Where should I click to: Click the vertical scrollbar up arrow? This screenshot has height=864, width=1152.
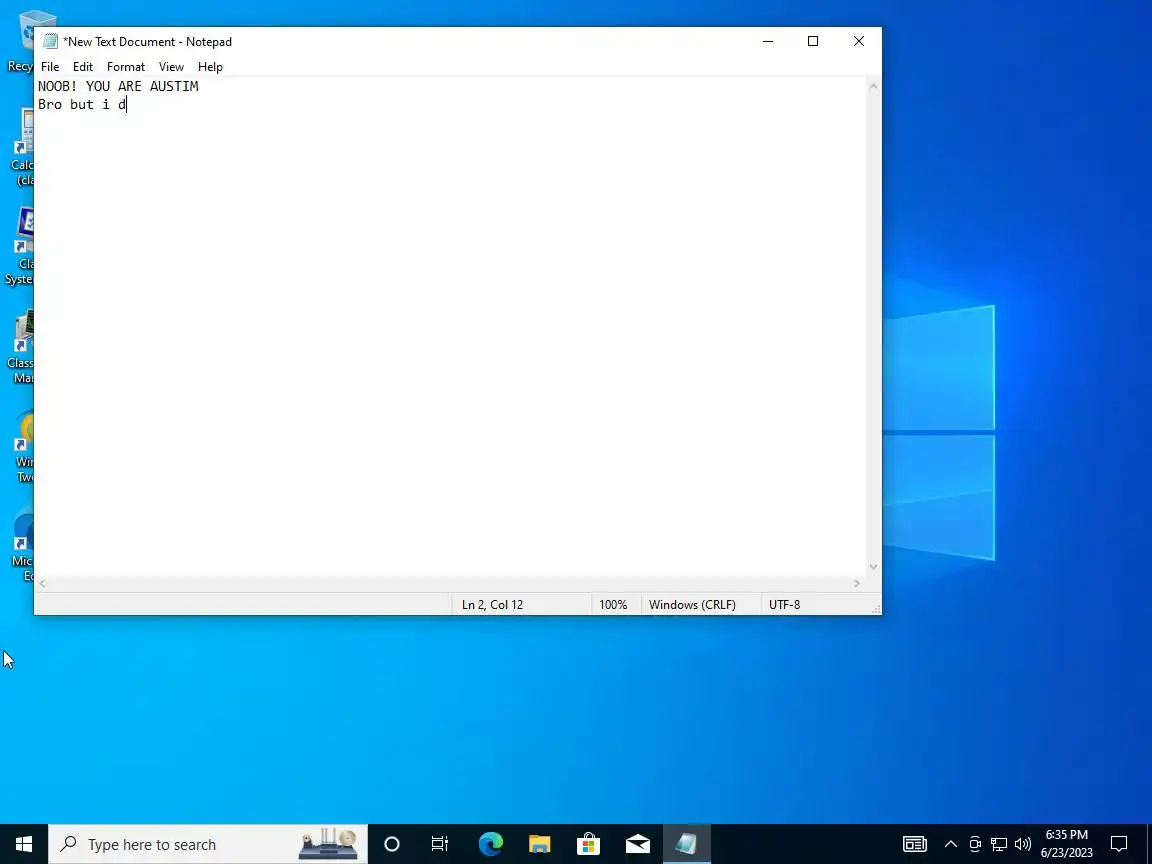pyautogui.click(x=873, y=86)
